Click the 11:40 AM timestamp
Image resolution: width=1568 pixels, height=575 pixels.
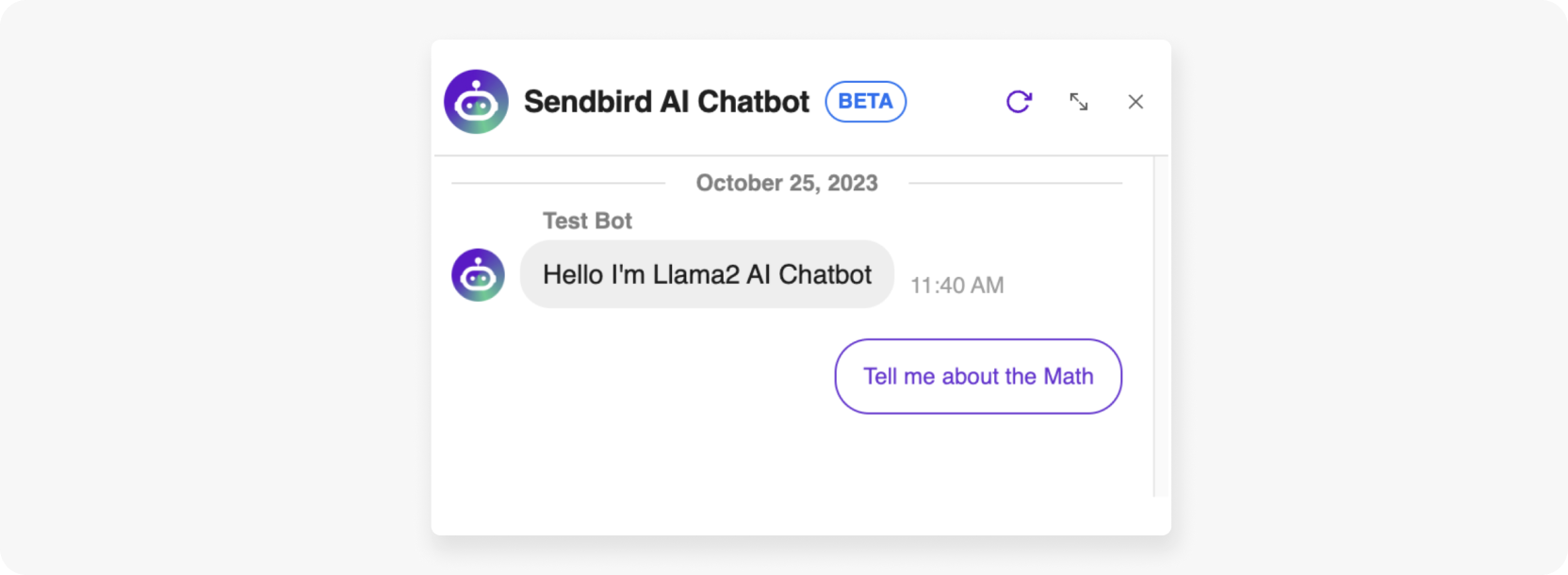pyautogui.click(x=956, y=286)
